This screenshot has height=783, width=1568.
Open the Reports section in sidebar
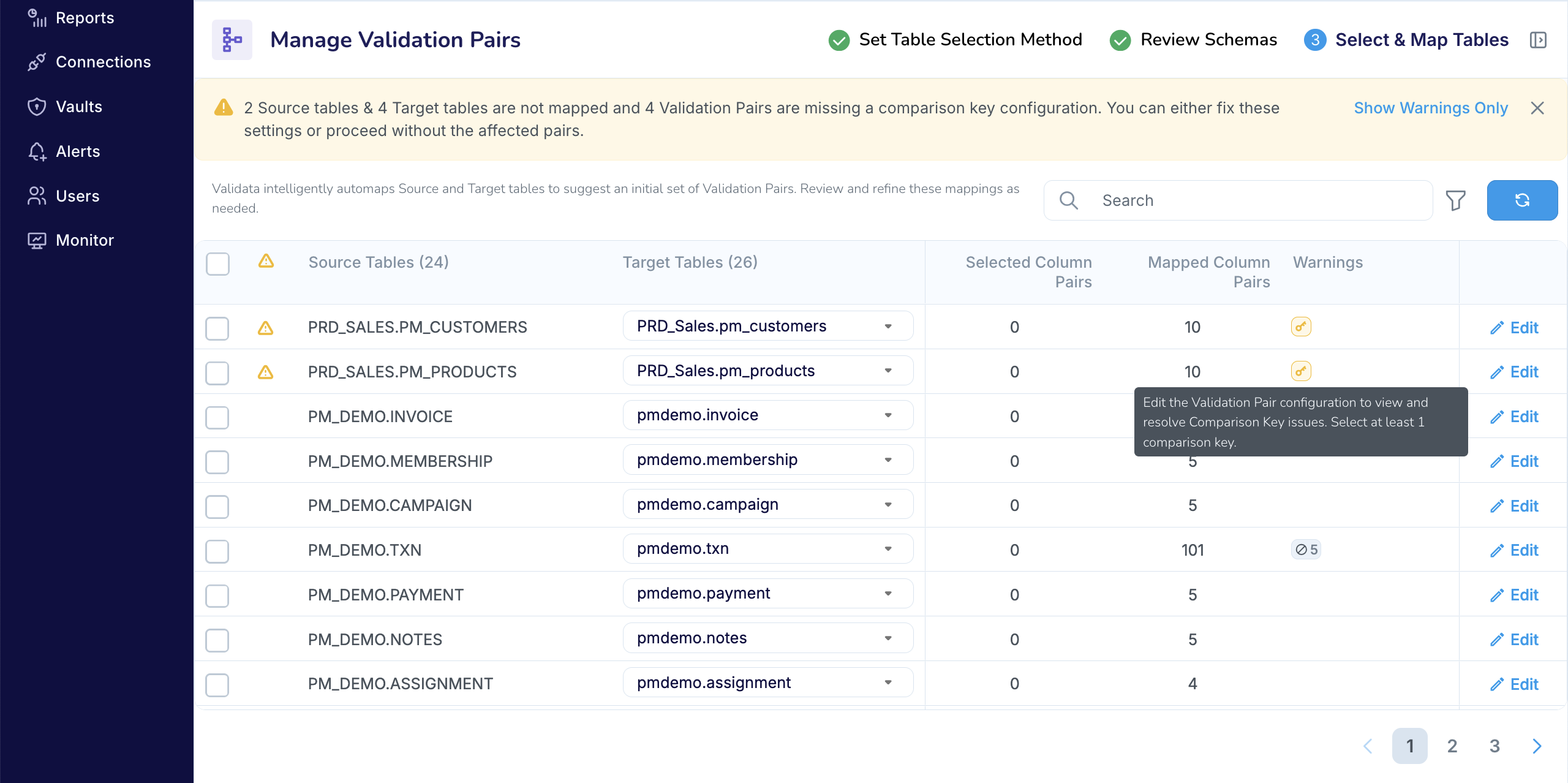72,17
